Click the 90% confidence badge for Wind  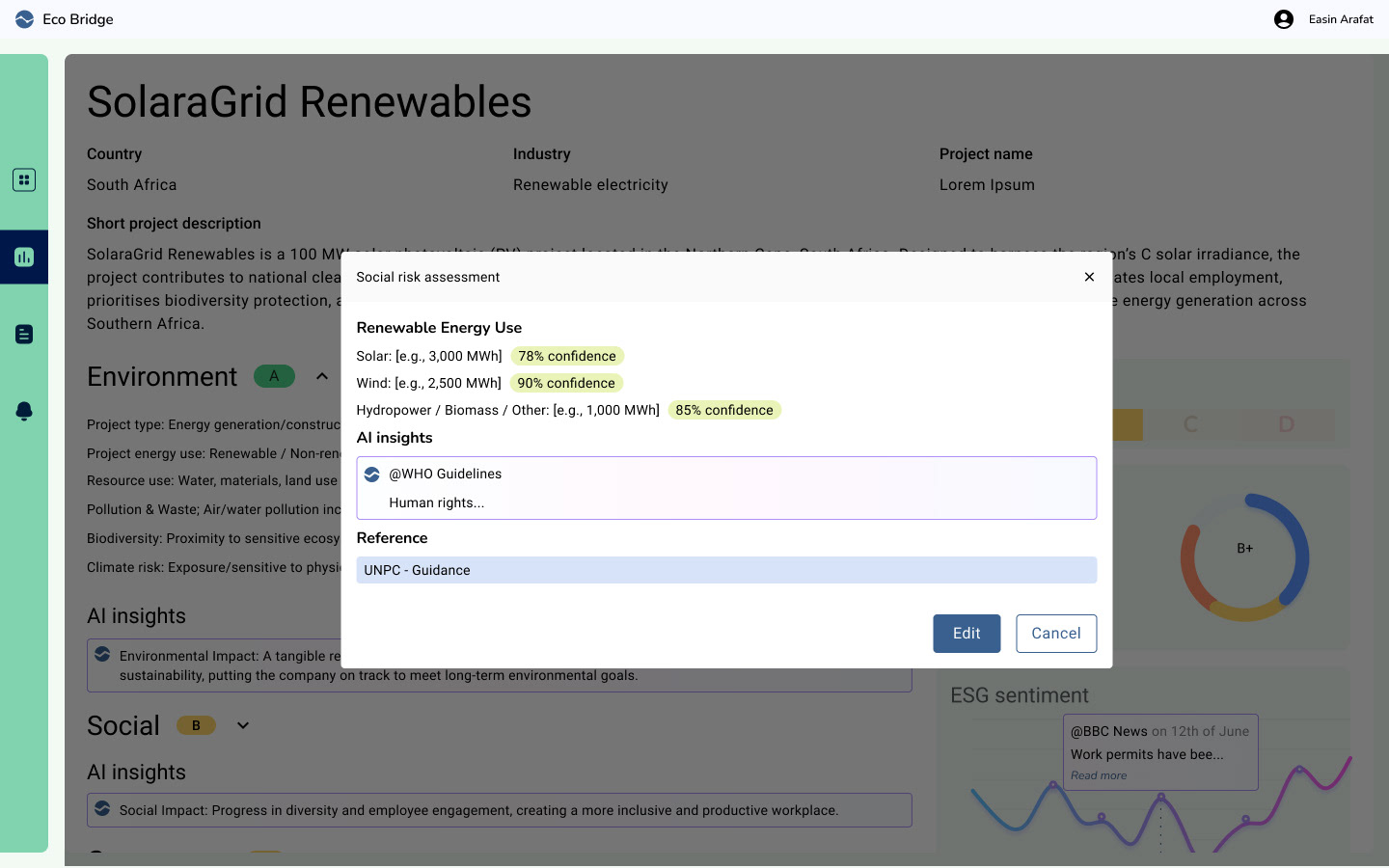pos(566,383)
